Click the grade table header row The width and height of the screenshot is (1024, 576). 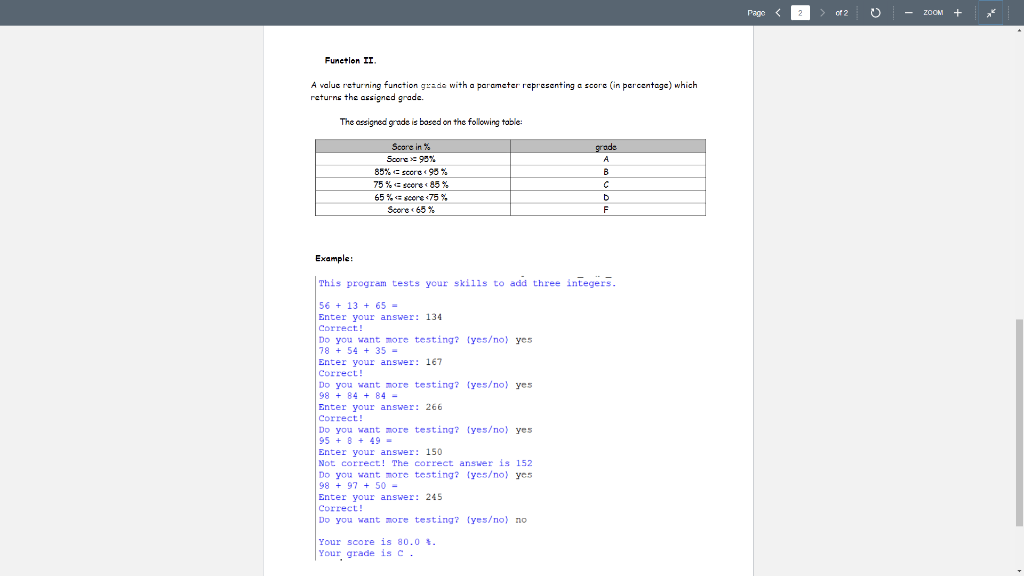pyautogui.click(x=510, y=146)
